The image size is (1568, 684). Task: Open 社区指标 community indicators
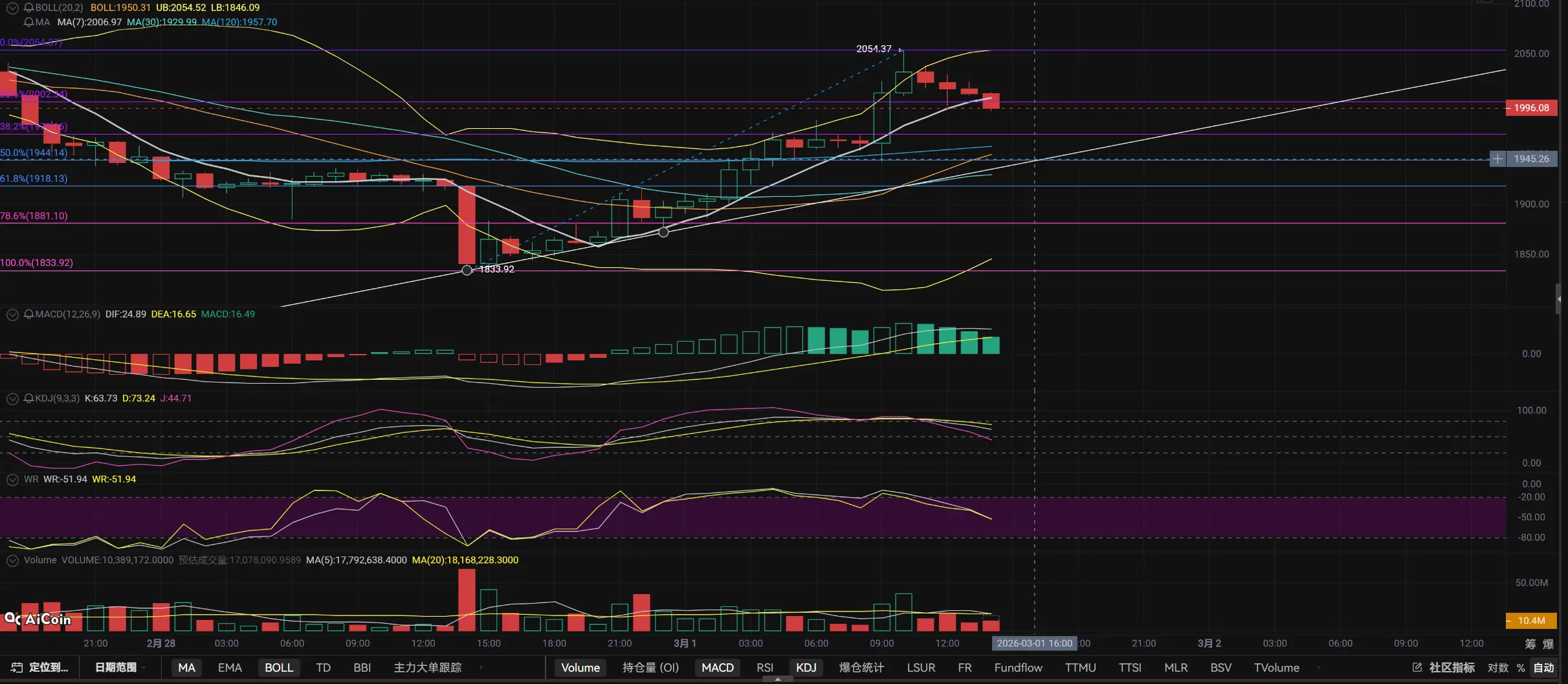(x=1452, y=668)
